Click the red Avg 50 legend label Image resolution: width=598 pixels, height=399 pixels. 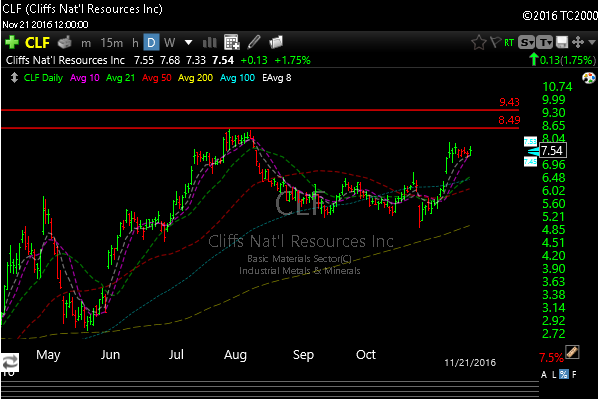pyautogui.click(x=157, y=78)
